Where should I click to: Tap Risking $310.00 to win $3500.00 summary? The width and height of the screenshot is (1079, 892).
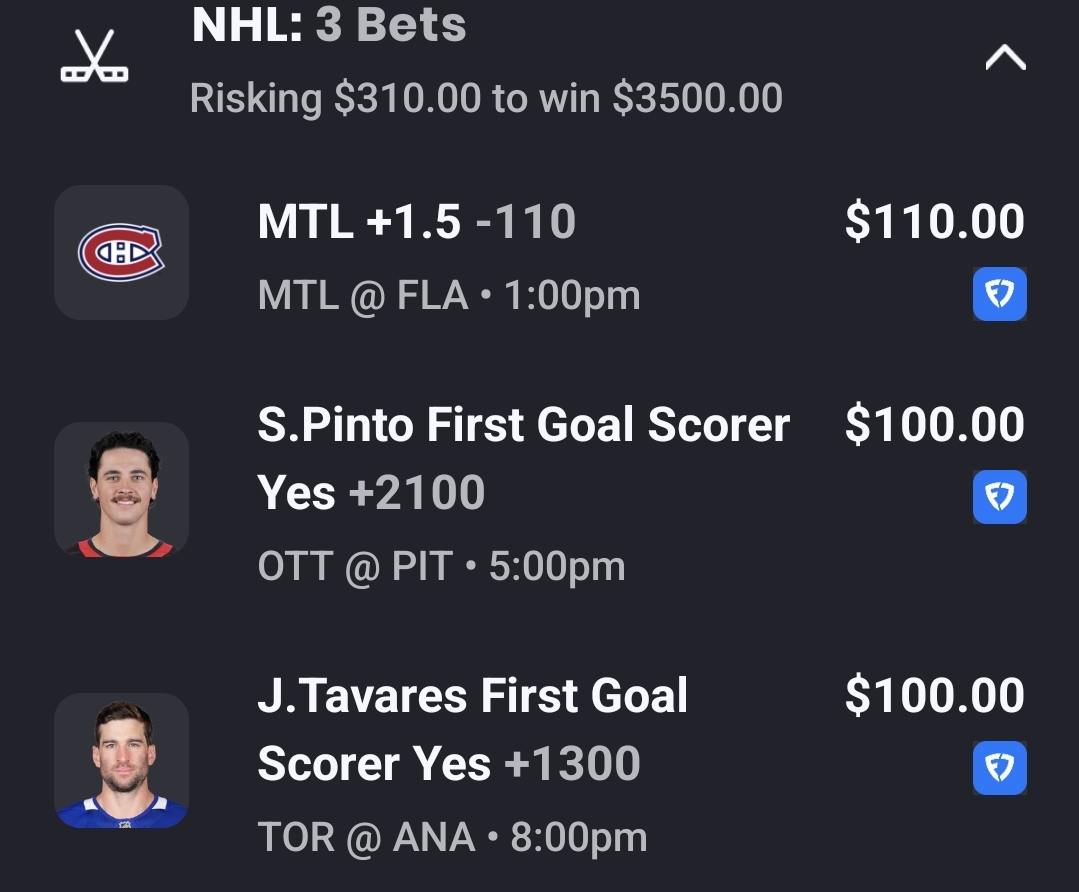tap(486, 98)
